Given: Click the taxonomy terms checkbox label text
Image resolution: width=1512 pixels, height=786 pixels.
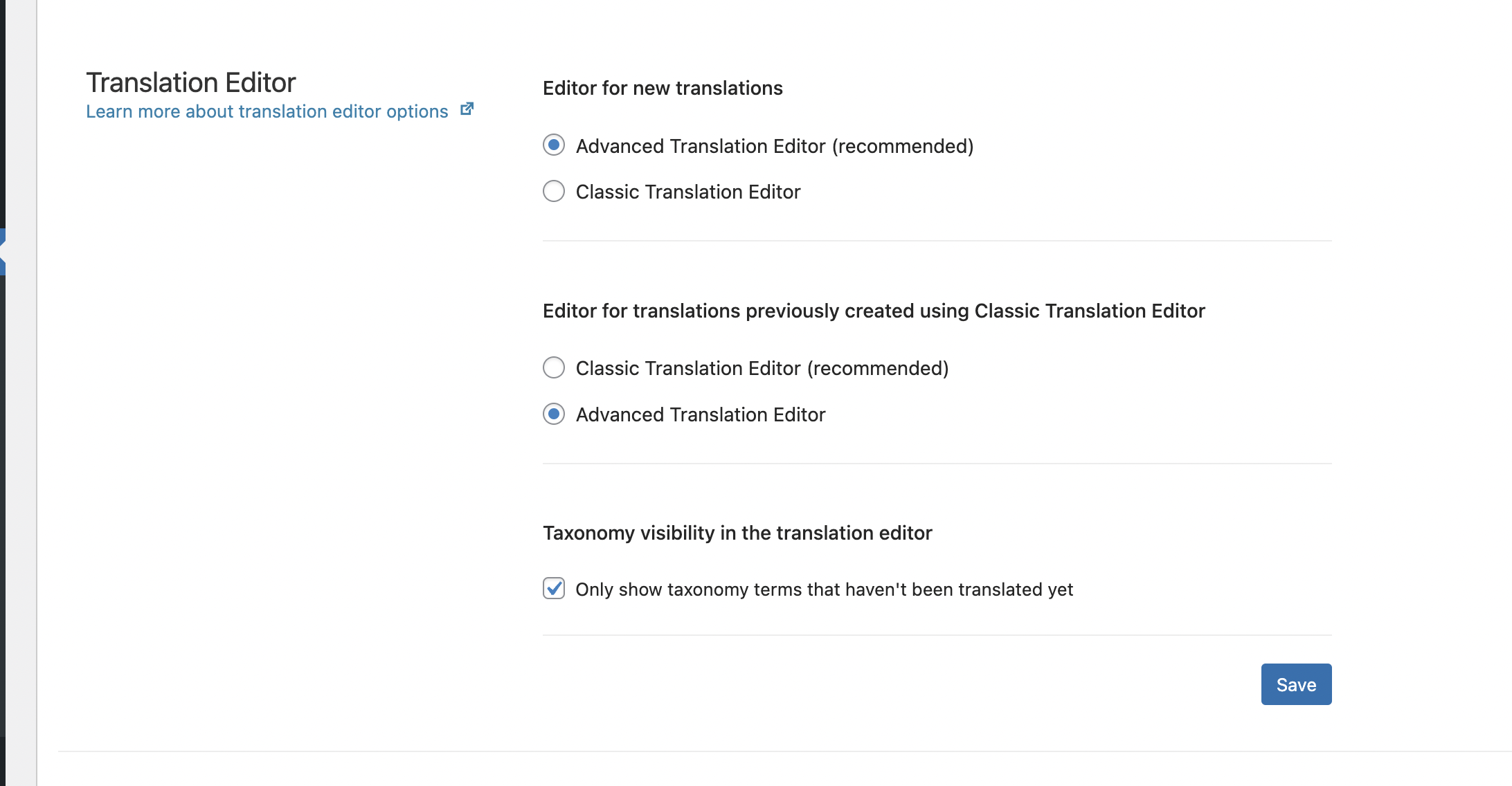Looking at the screenshot, I should point(824,589).
